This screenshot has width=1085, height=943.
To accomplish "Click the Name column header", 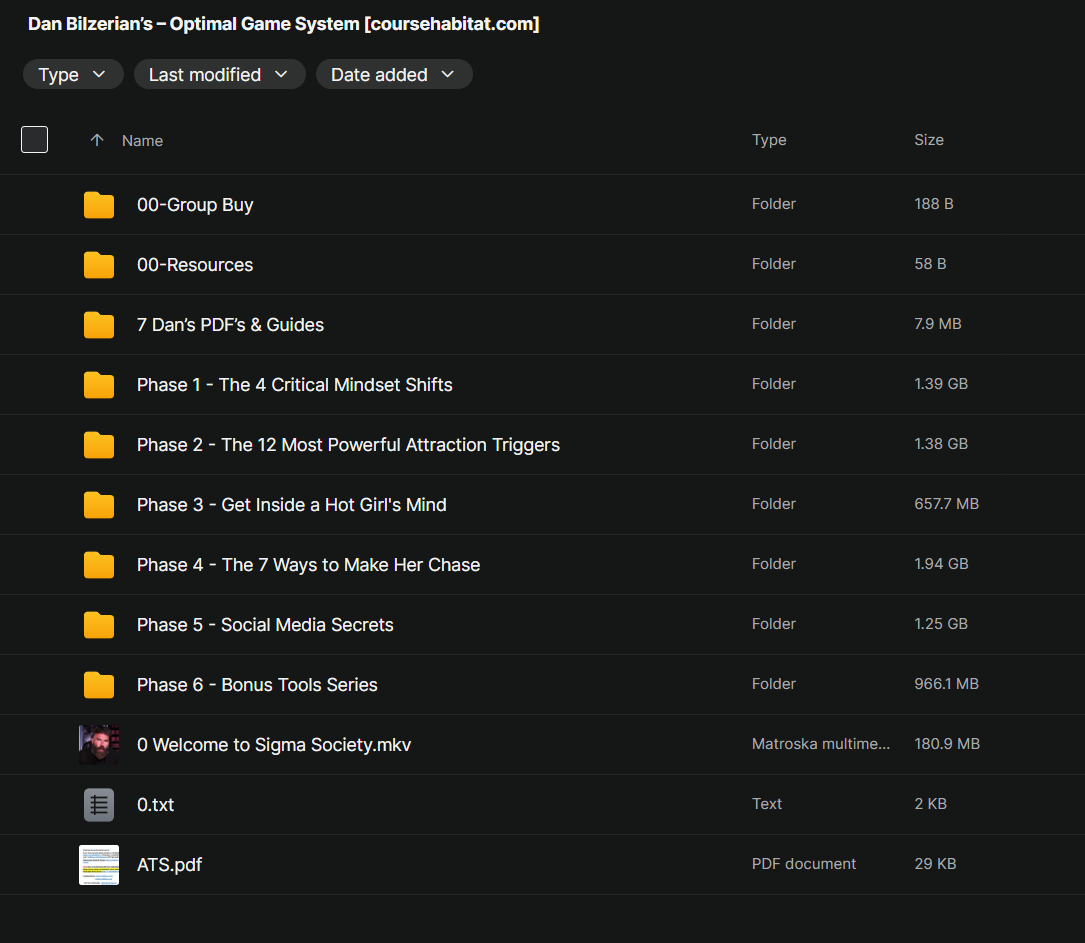I will coord(142,141).
